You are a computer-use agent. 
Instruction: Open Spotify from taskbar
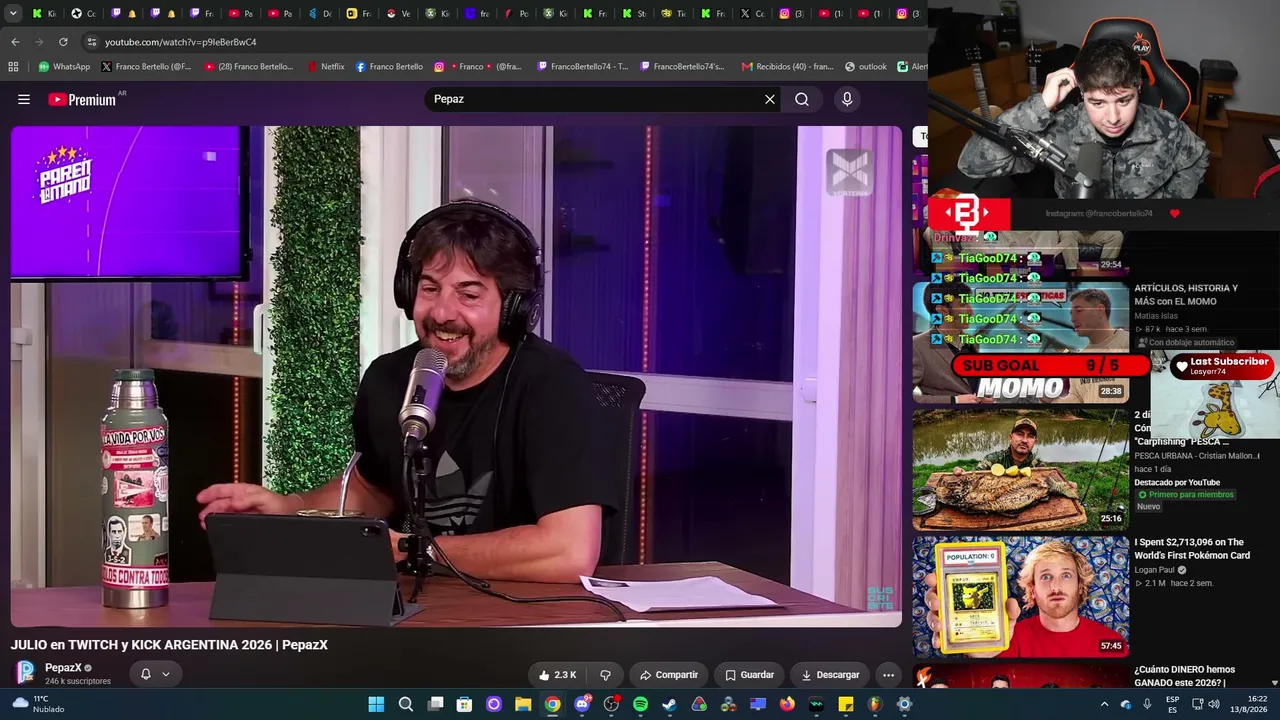[x=640, y=704]
